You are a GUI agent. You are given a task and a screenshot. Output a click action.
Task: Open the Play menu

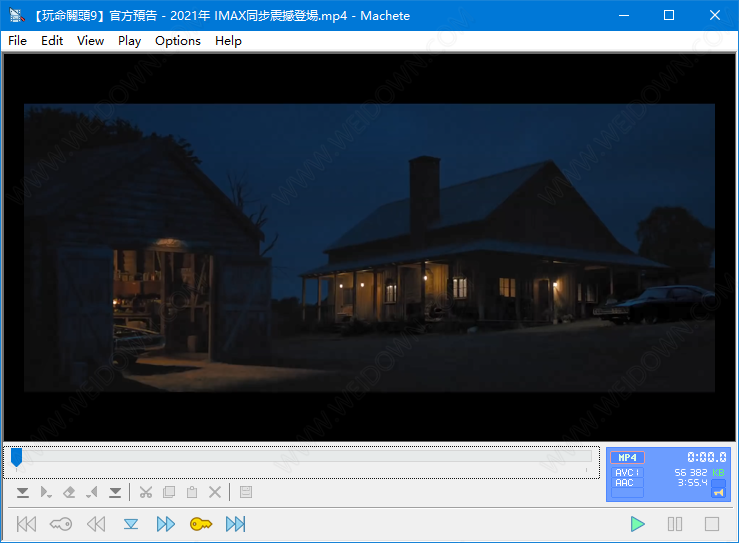(x=129, y=41)
